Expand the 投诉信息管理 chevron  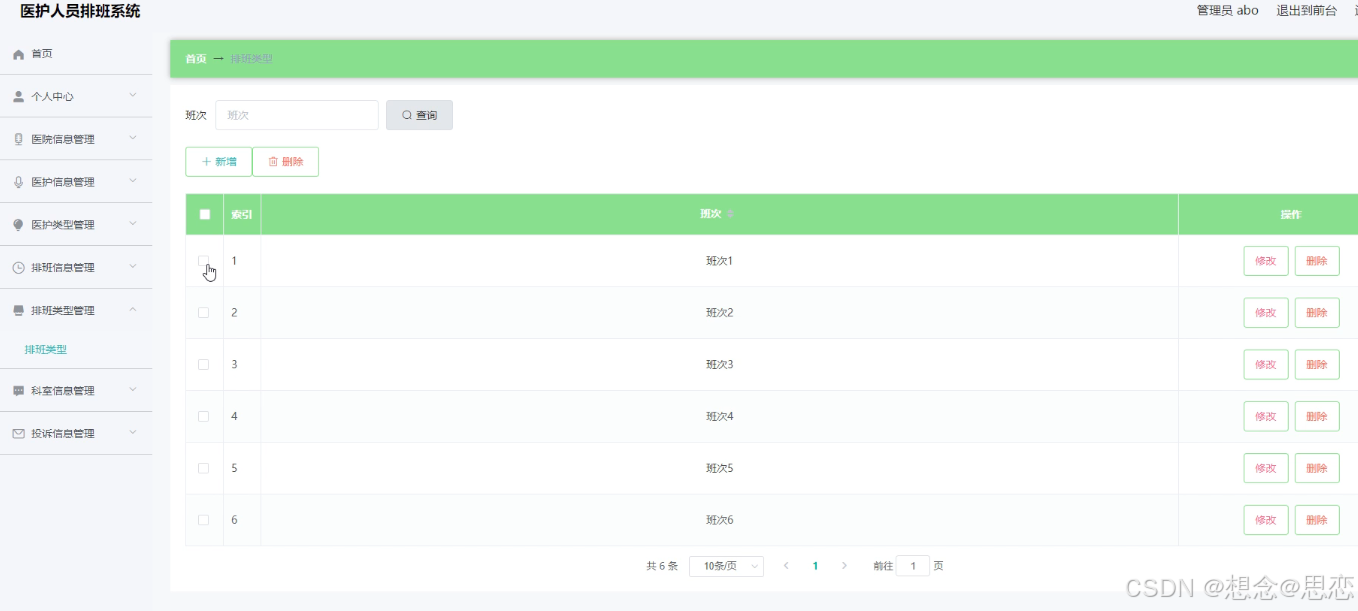coord(133,433)
